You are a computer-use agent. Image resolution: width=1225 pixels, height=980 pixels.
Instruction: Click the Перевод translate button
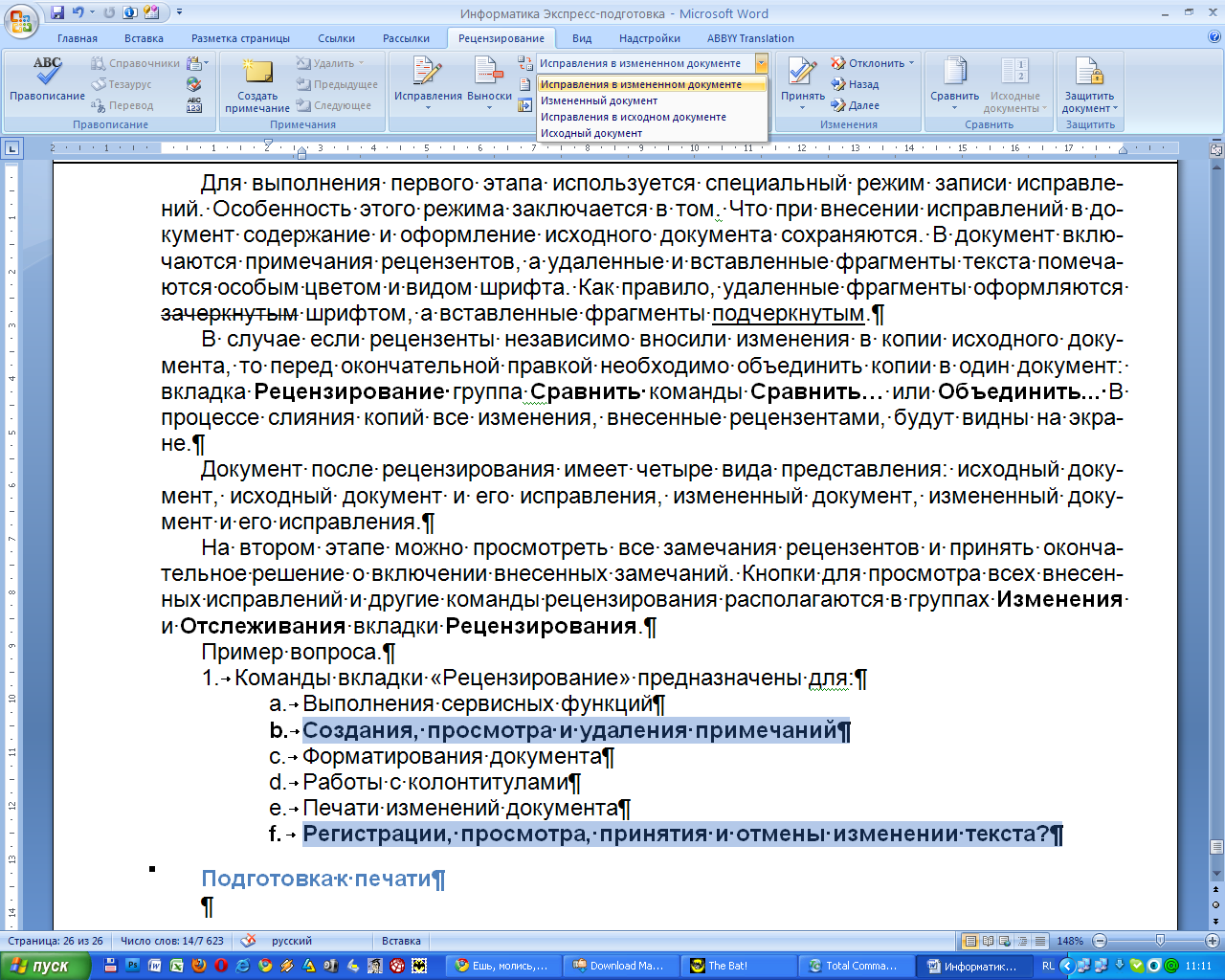[122, 105]
